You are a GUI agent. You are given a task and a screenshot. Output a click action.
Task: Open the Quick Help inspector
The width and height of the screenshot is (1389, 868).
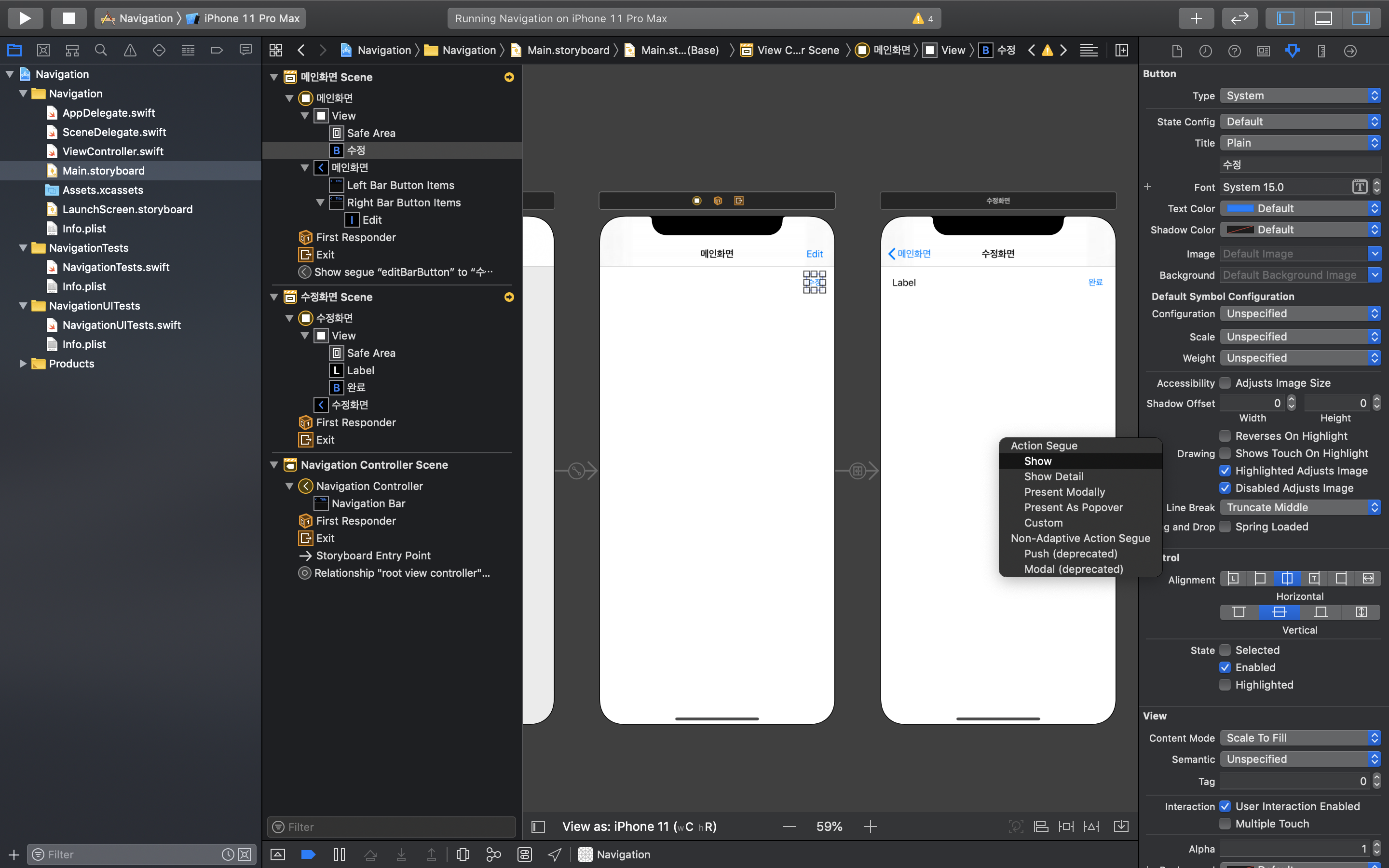click(1234, 51)
